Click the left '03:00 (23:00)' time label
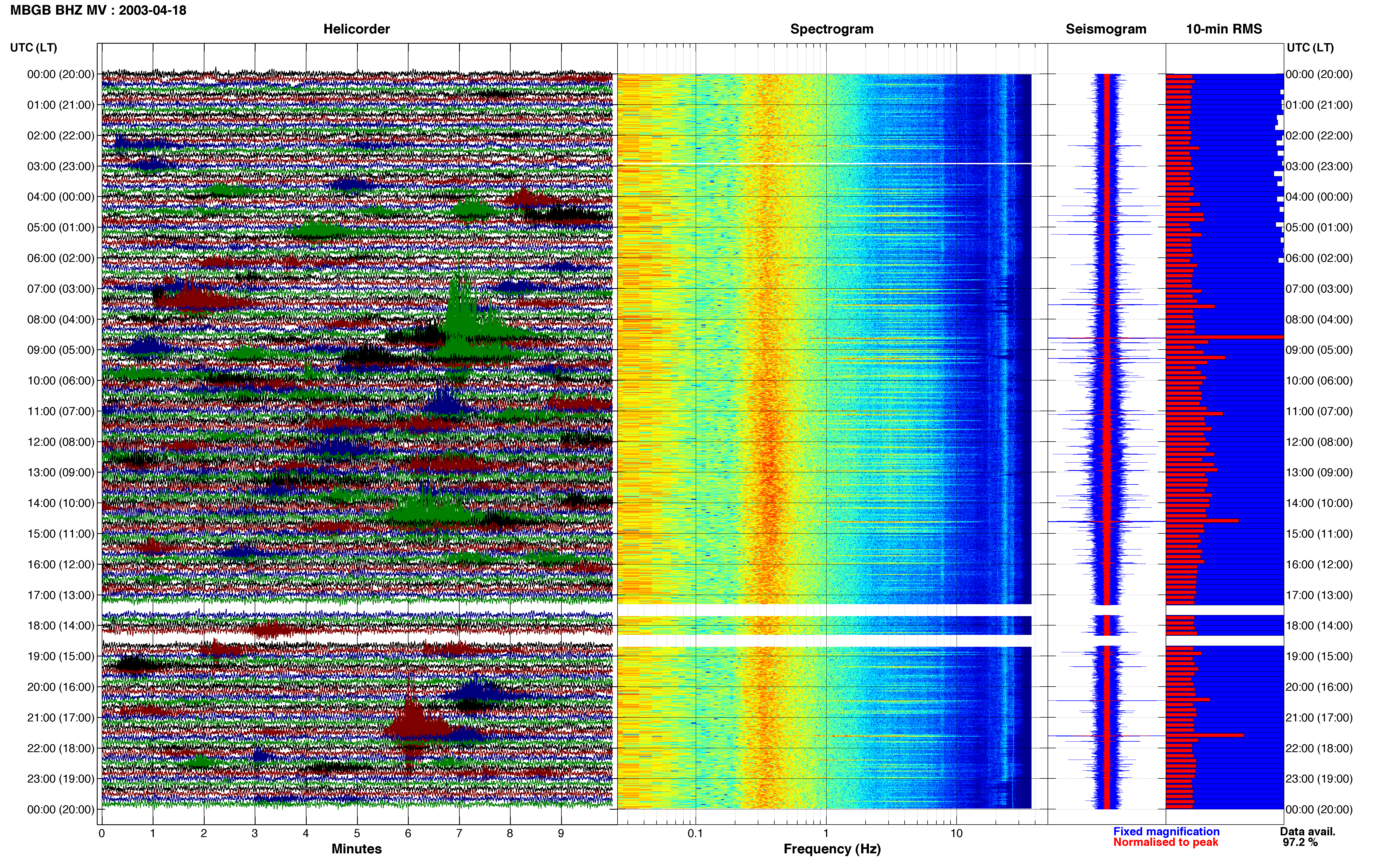 [60, 166]
